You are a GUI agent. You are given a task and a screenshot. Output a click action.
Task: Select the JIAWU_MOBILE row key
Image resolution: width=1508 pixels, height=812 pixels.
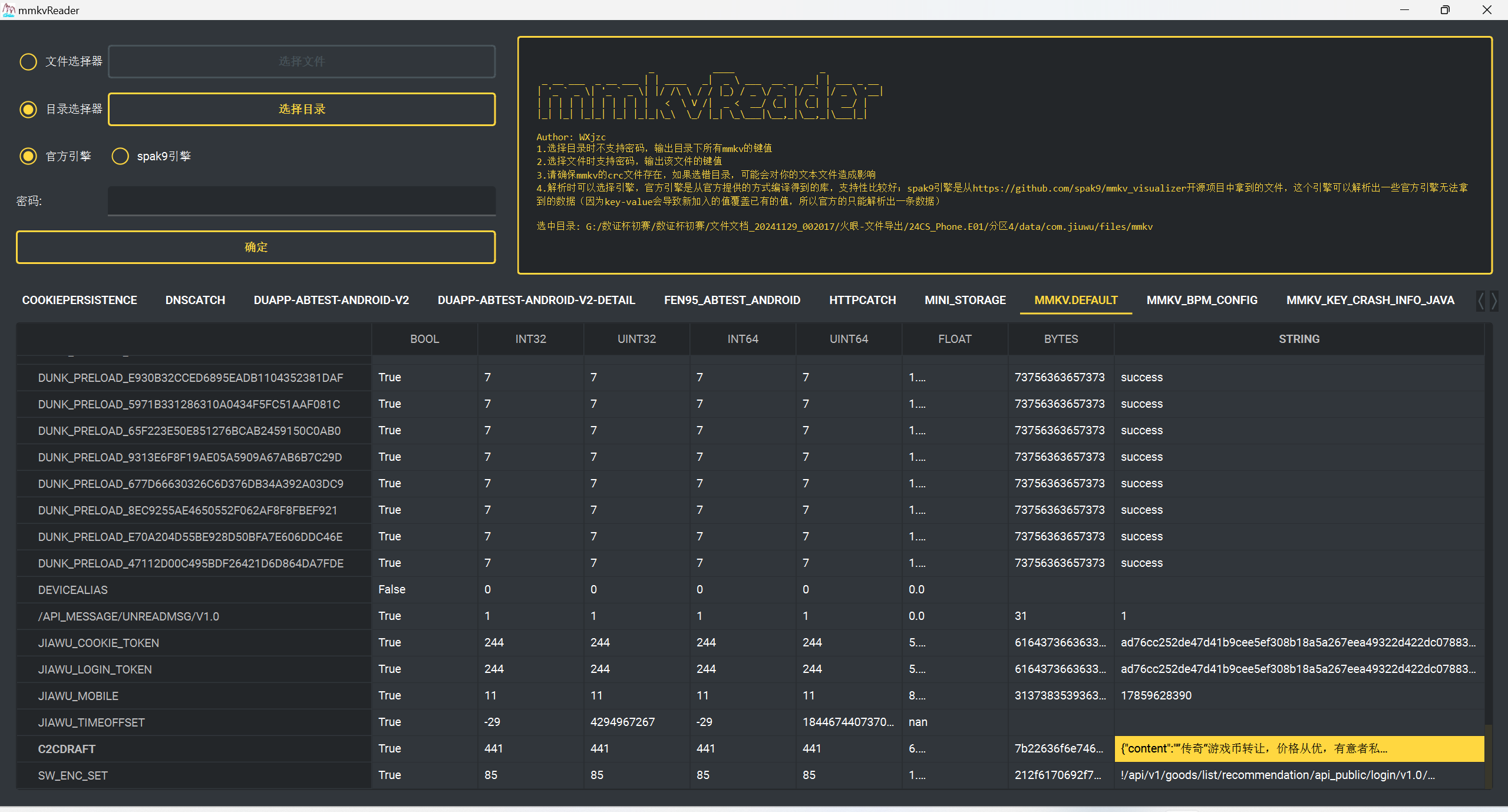click(78, 696)
